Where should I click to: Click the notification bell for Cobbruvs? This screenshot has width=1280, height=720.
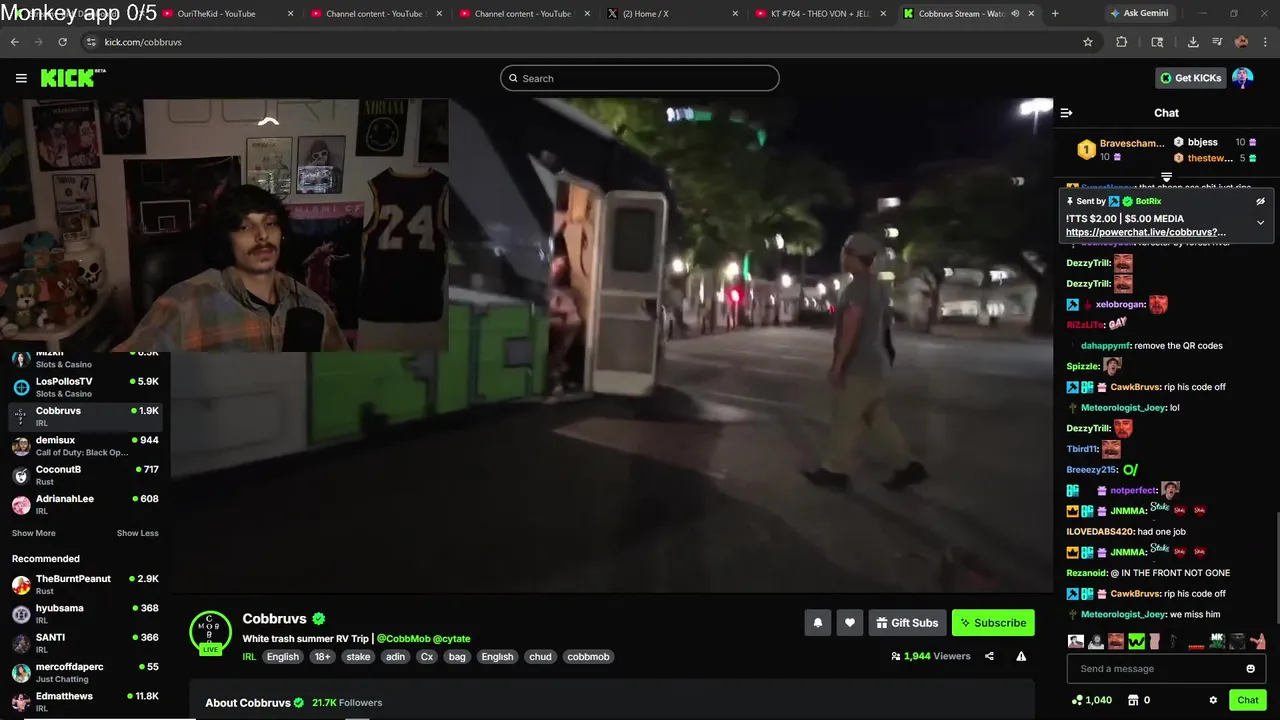817,623
